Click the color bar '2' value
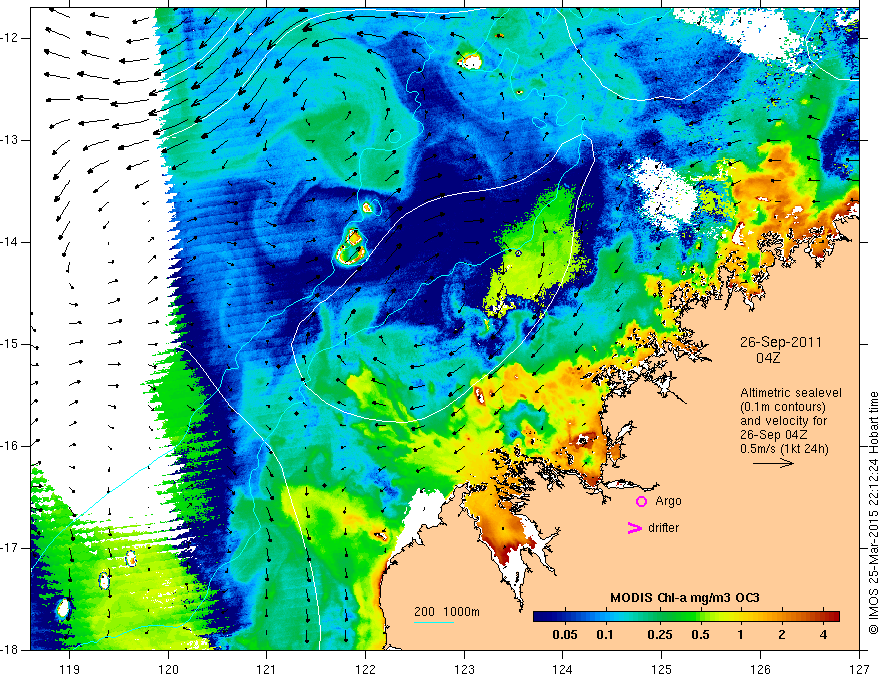This screenshot has height=680, width=880. 782,635
